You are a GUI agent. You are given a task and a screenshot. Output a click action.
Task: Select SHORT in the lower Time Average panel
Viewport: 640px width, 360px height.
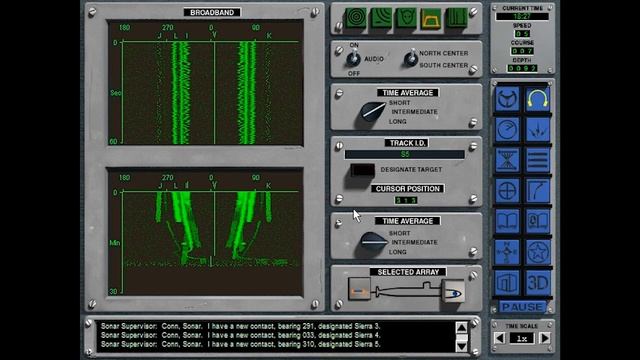(x=400, y=233)
